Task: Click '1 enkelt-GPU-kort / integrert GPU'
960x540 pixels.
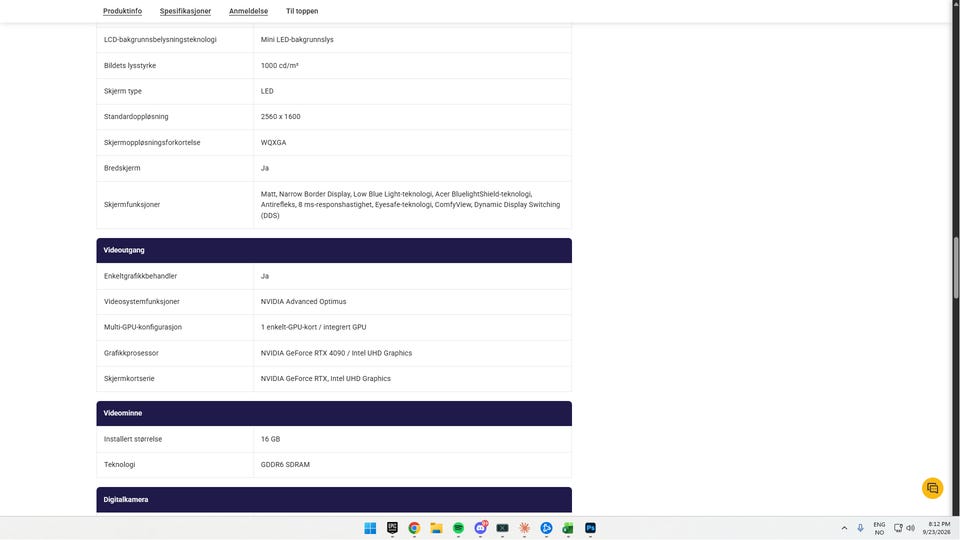Action: pyautogui.click(x=313, y=327)
